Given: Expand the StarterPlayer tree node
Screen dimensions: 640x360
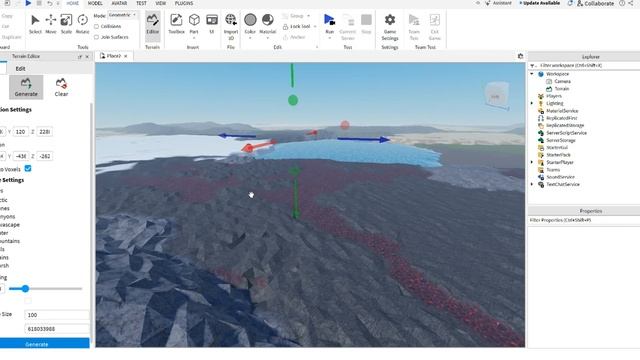Looking at the screenshot, I should (x=532, y=162).
